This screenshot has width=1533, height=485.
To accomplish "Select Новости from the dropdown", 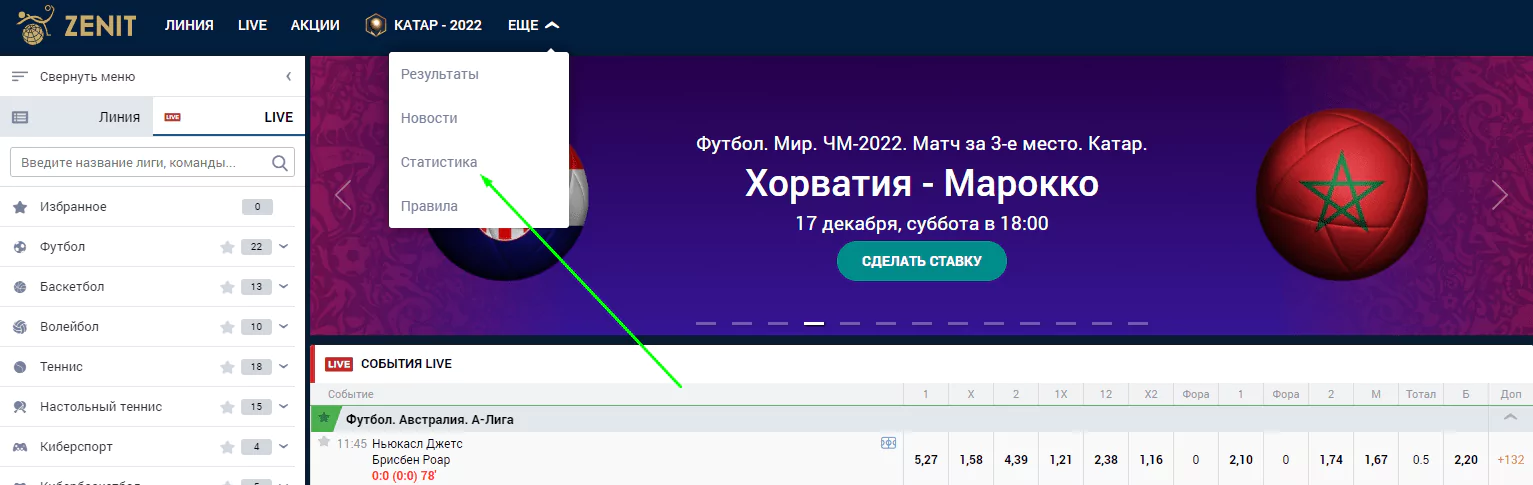I will coord(429,118).
